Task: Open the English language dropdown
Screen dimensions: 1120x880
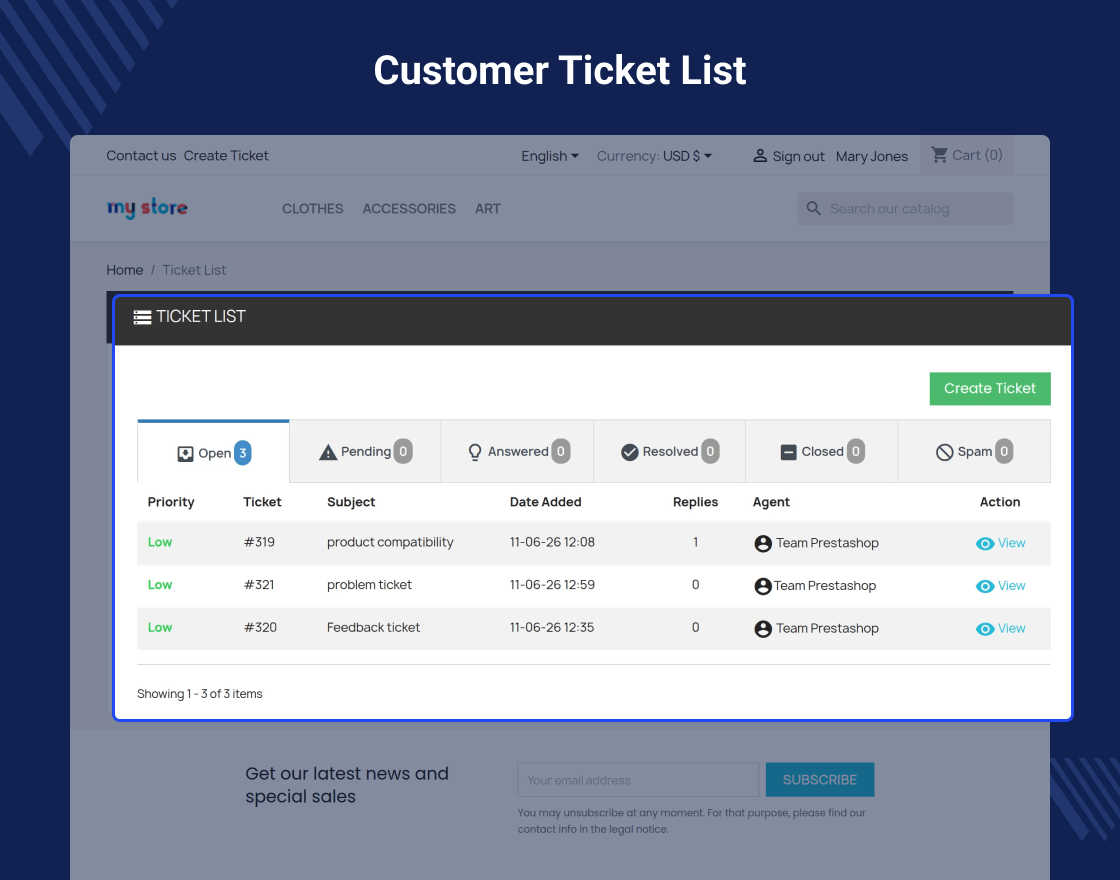Action: click(x=549, y=156)
